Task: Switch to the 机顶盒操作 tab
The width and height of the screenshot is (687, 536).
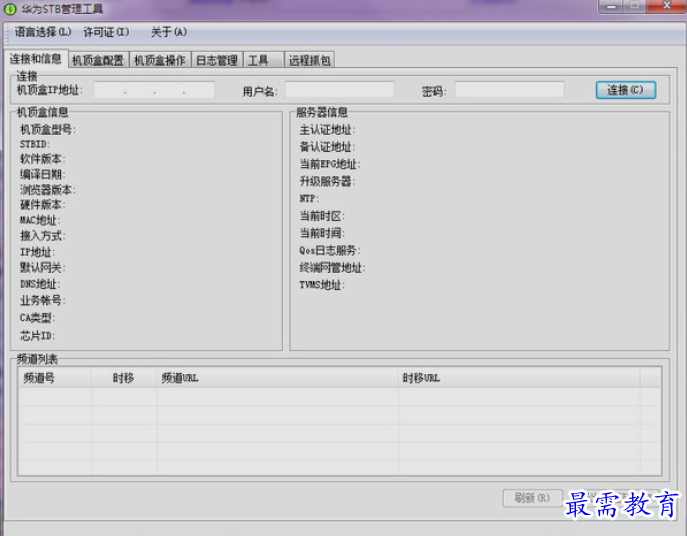Action: click(x=160, y=60)
